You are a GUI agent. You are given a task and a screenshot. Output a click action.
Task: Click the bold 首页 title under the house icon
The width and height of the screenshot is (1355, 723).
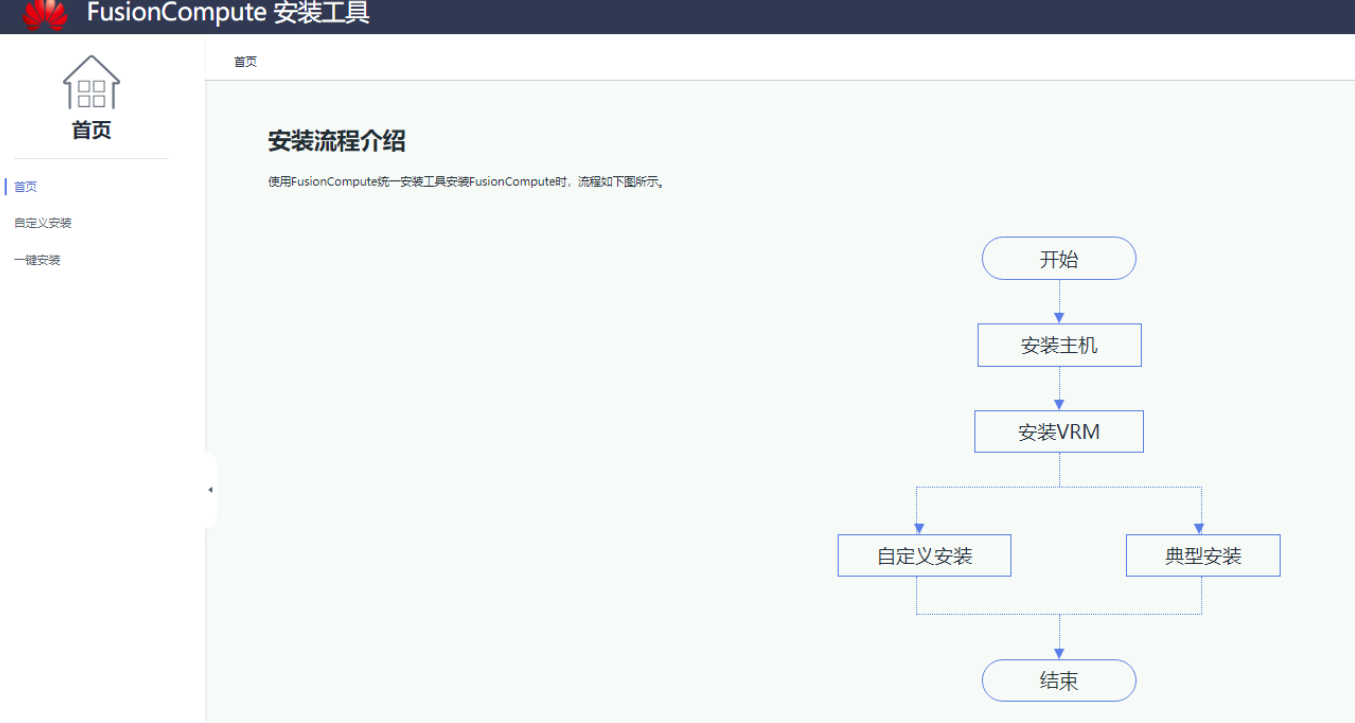pos(91,130)
